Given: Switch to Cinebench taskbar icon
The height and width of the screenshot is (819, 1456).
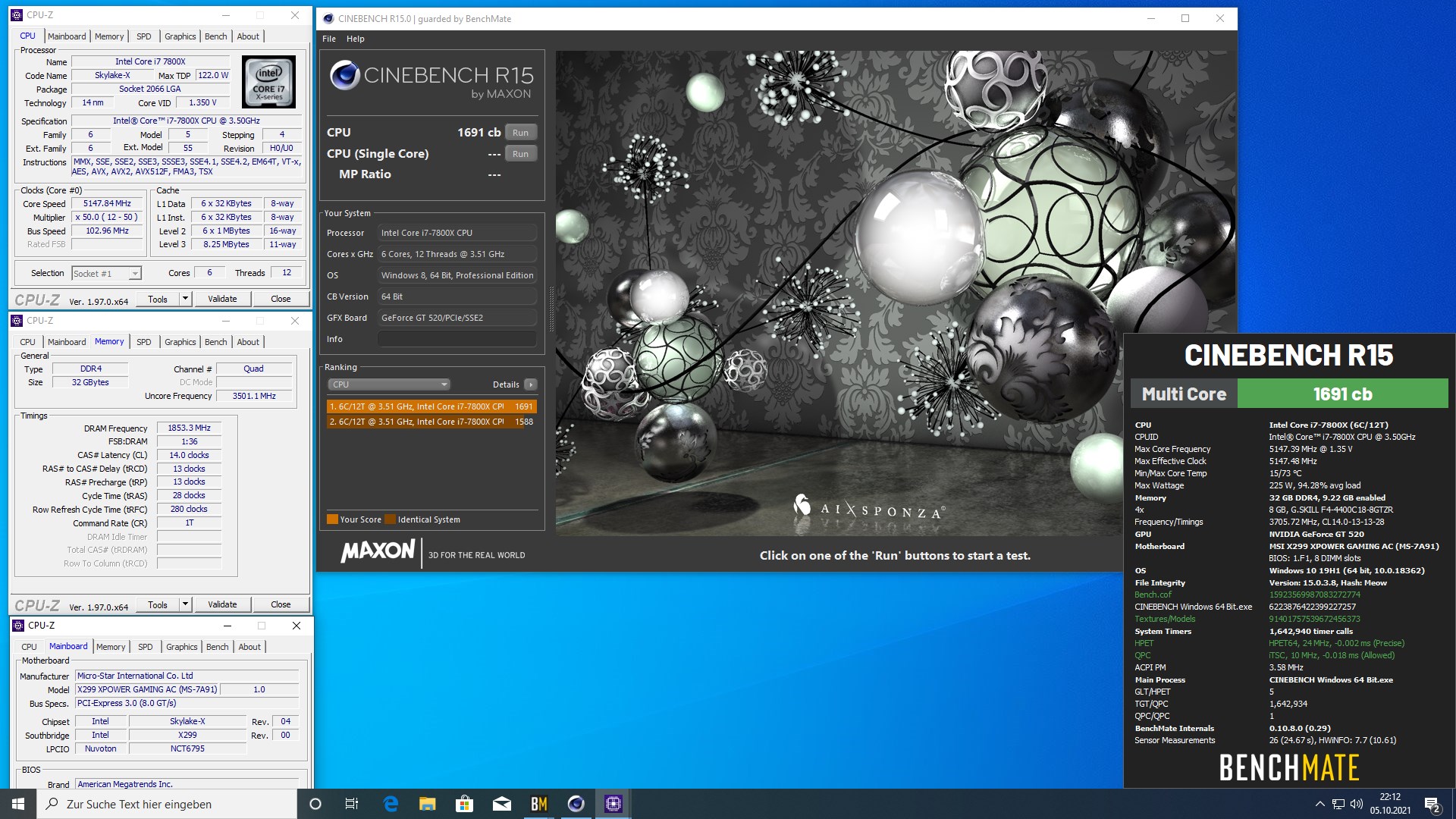Looking at the screenshot, I should pyautogui.click(x=576, y=804).
